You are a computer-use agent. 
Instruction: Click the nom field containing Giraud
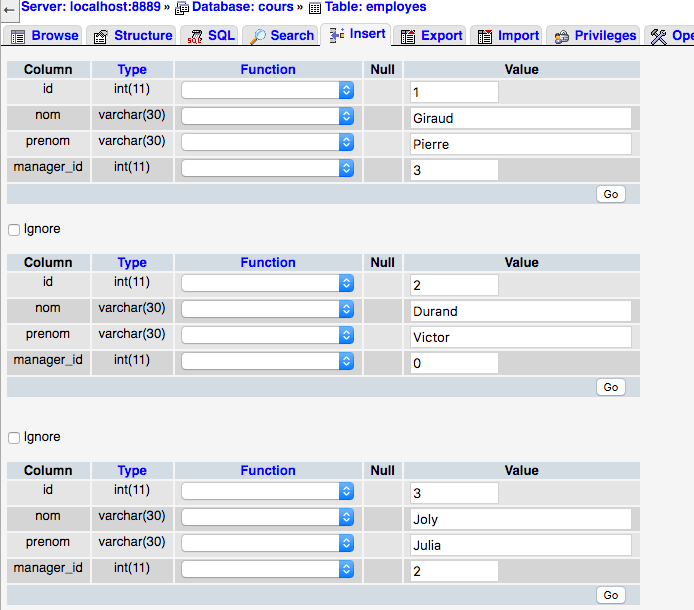(x=521, y=118)
